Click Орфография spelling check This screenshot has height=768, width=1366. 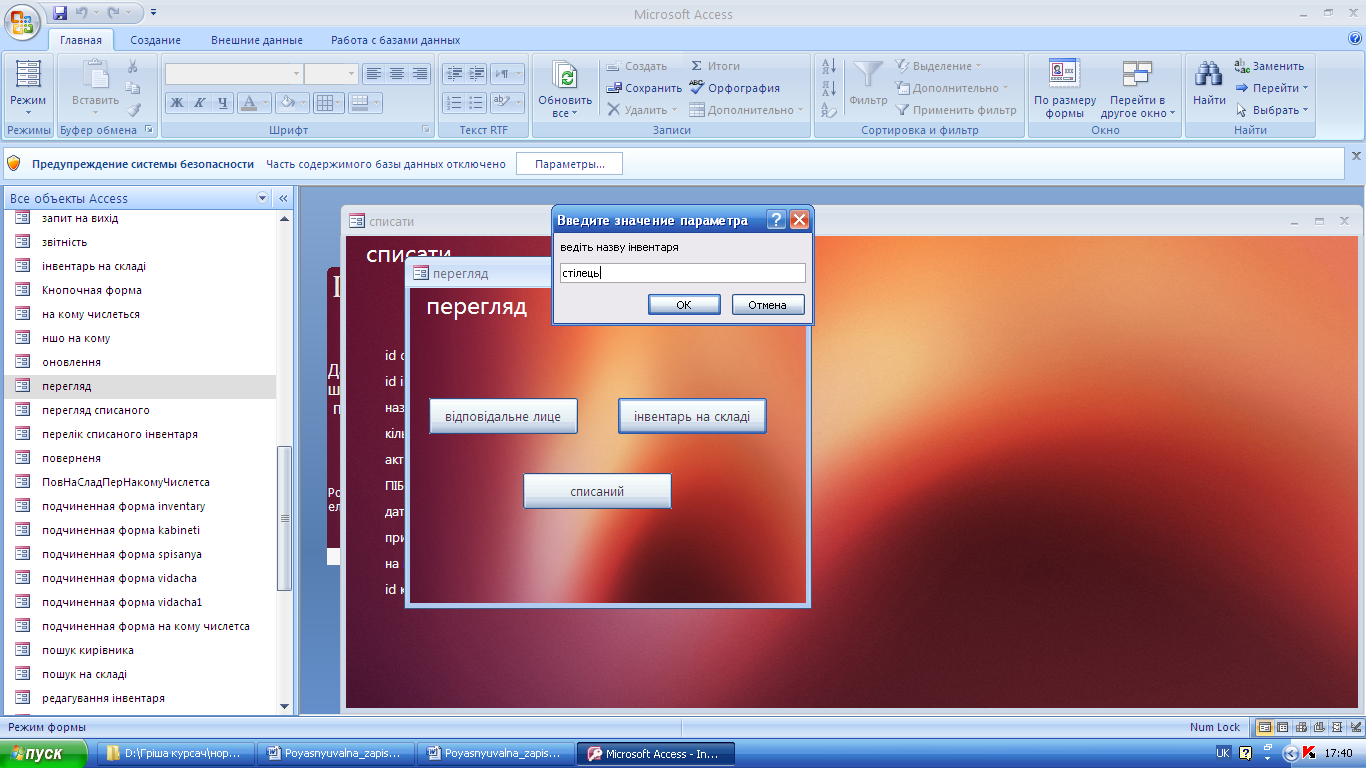coord(734,88)
